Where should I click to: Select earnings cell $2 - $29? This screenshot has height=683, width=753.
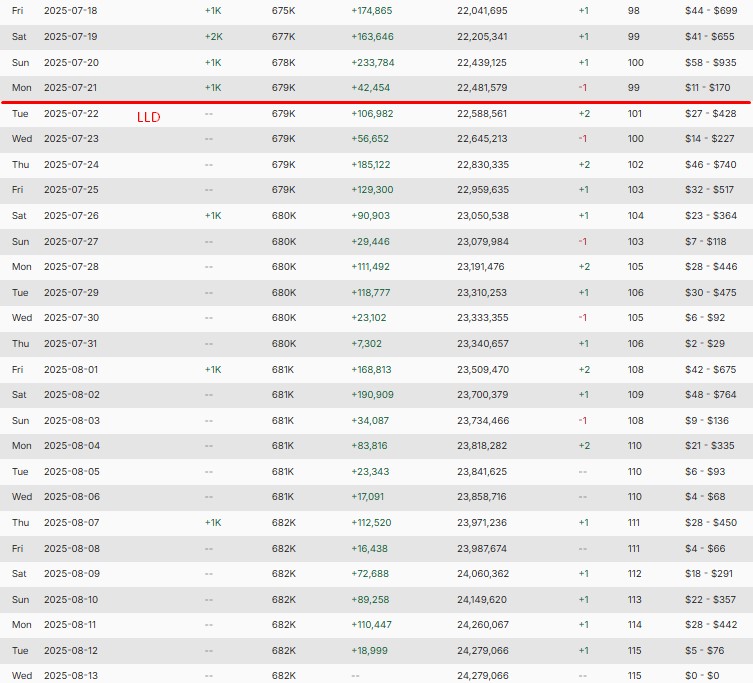[705, 343]
